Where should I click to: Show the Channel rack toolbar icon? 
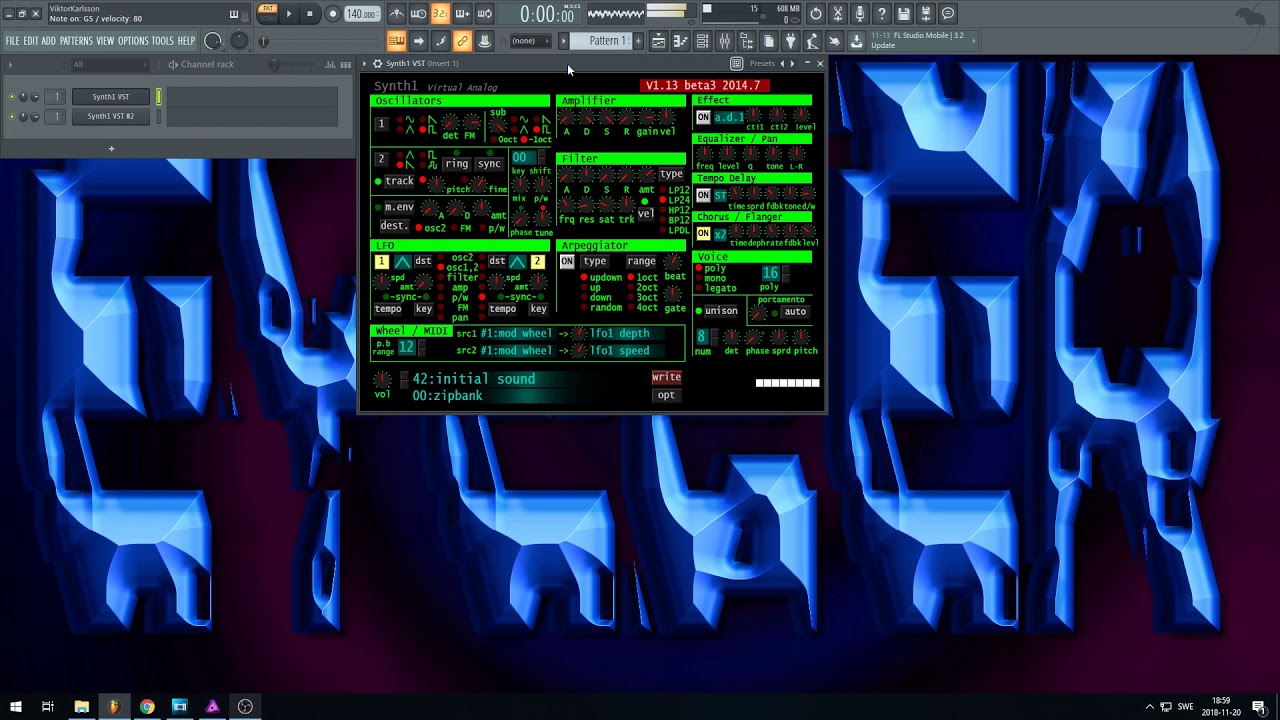[703, 41]
